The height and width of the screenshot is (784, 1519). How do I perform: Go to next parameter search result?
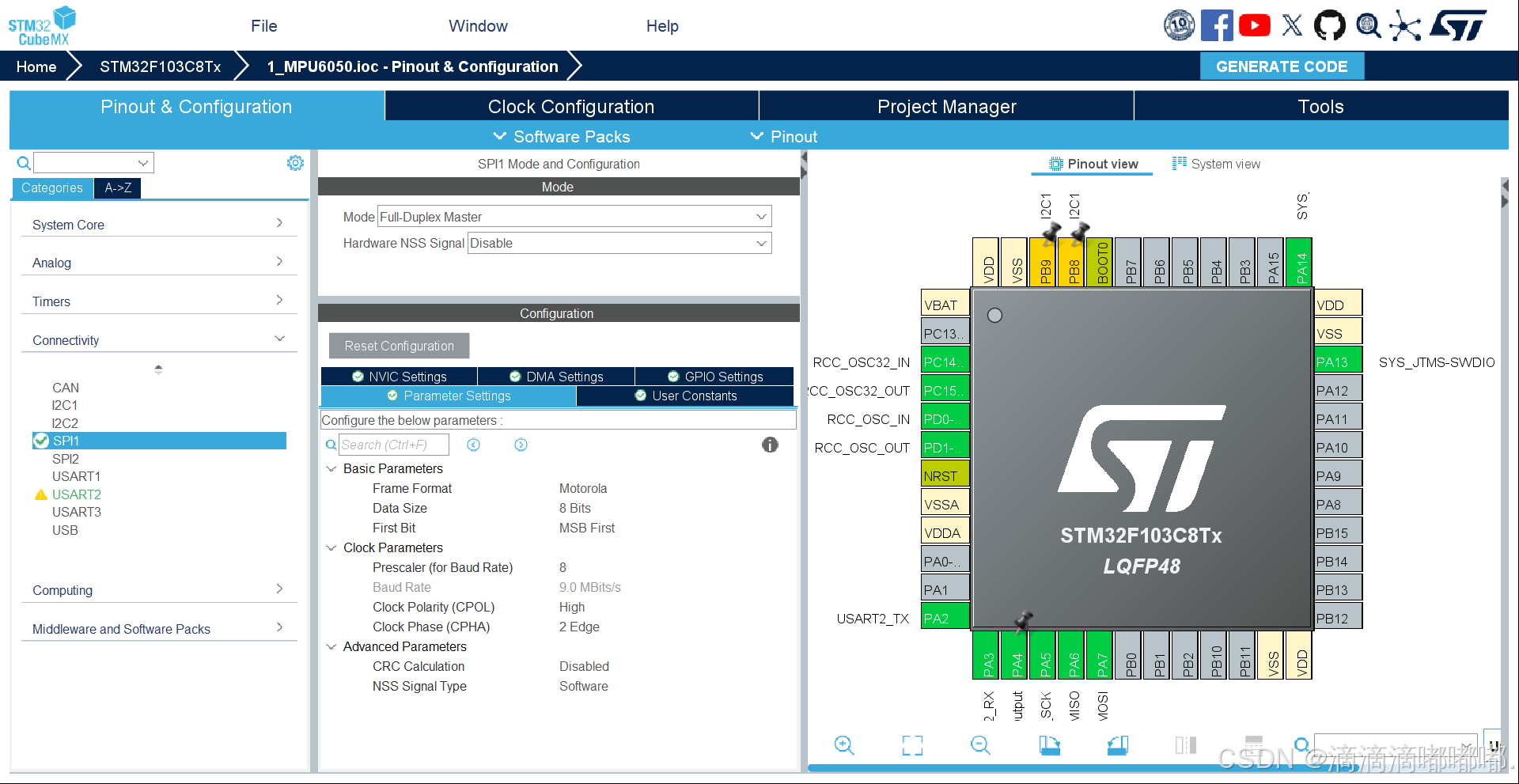click(521, 445)
